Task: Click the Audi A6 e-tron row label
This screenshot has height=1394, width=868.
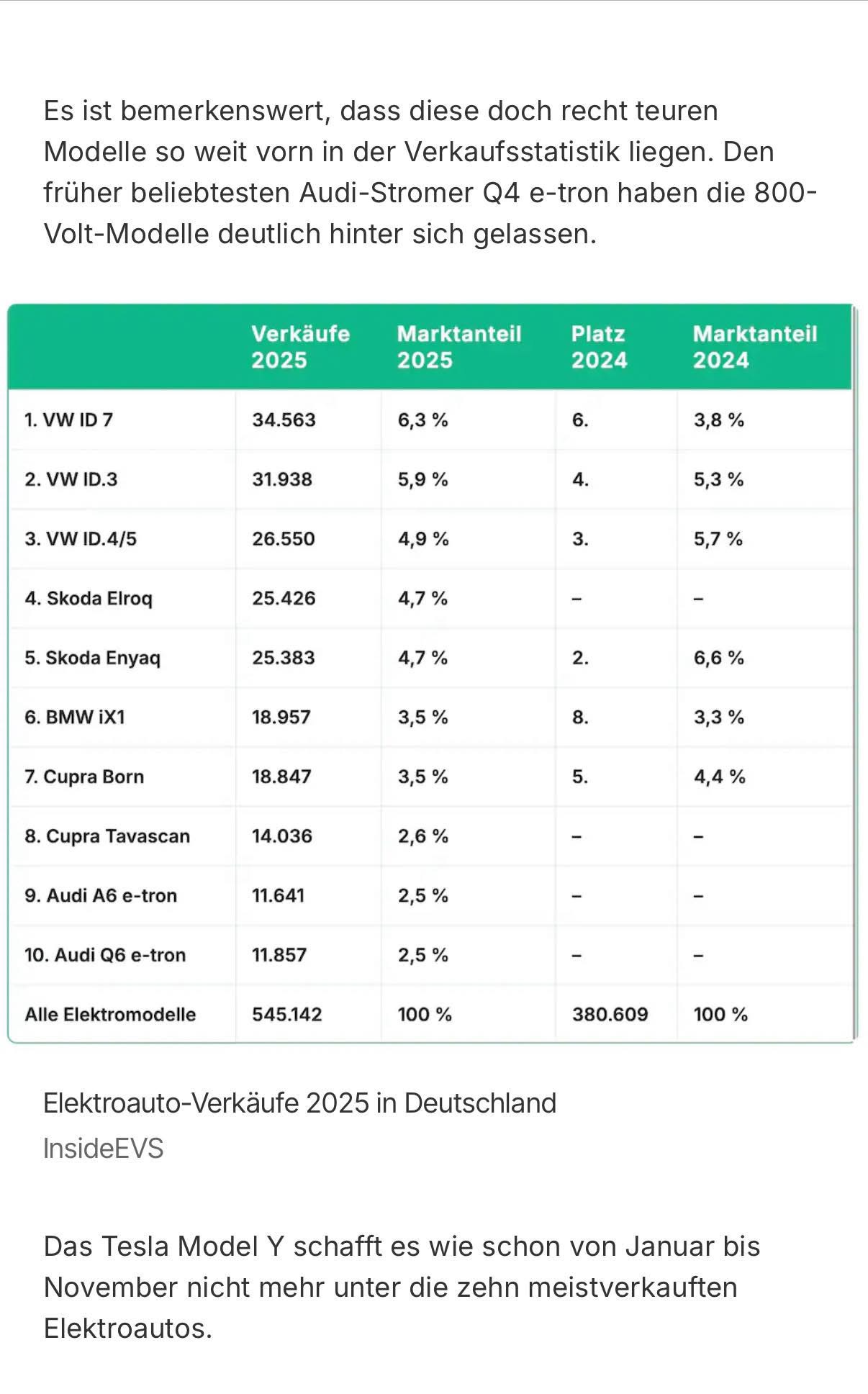Action: pos(100,896)
